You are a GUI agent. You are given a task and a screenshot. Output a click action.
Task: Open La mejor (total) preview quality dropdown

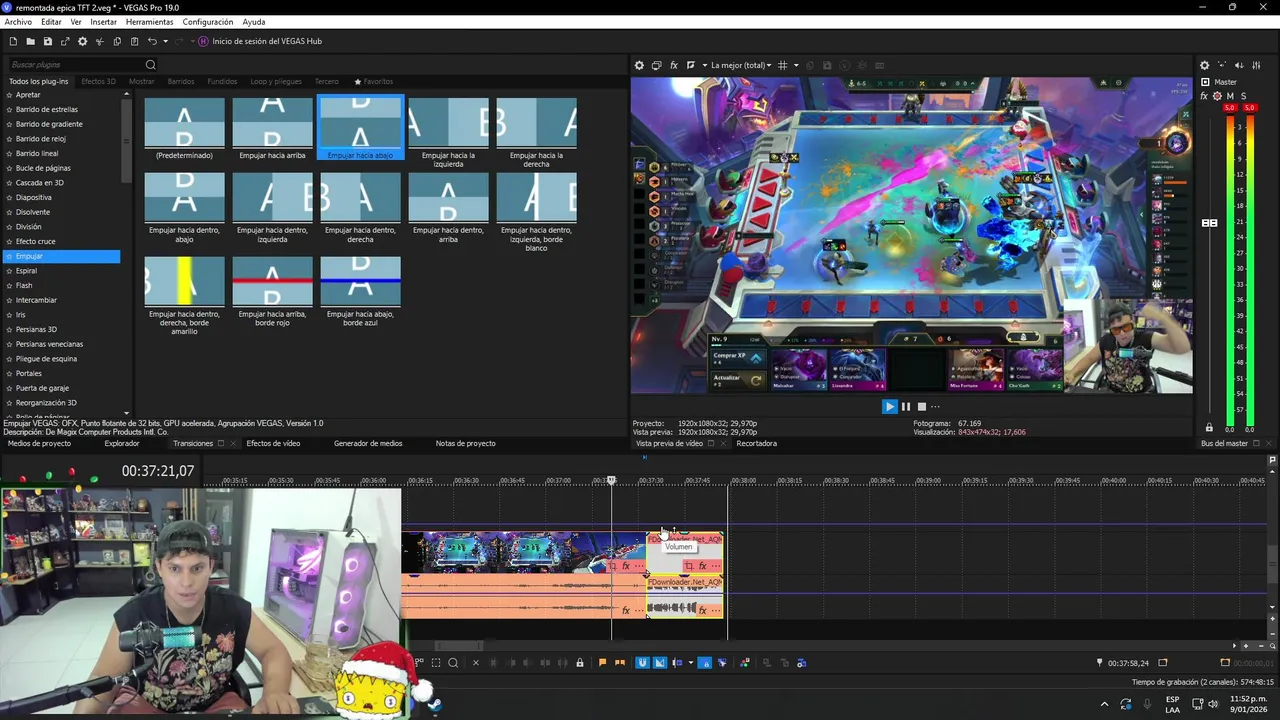tap(741, 65)
